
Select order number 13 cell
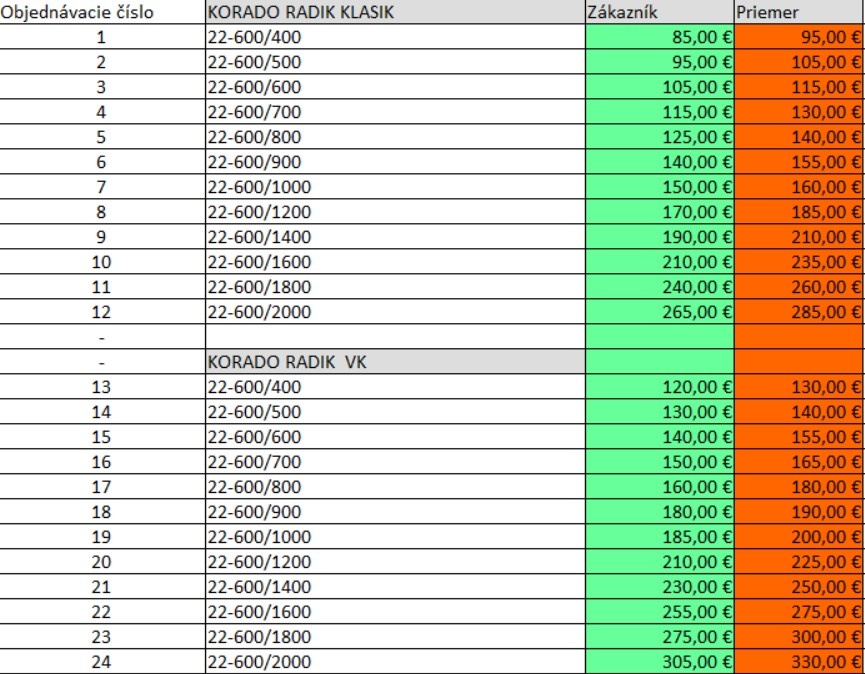[x=102, y=387]
